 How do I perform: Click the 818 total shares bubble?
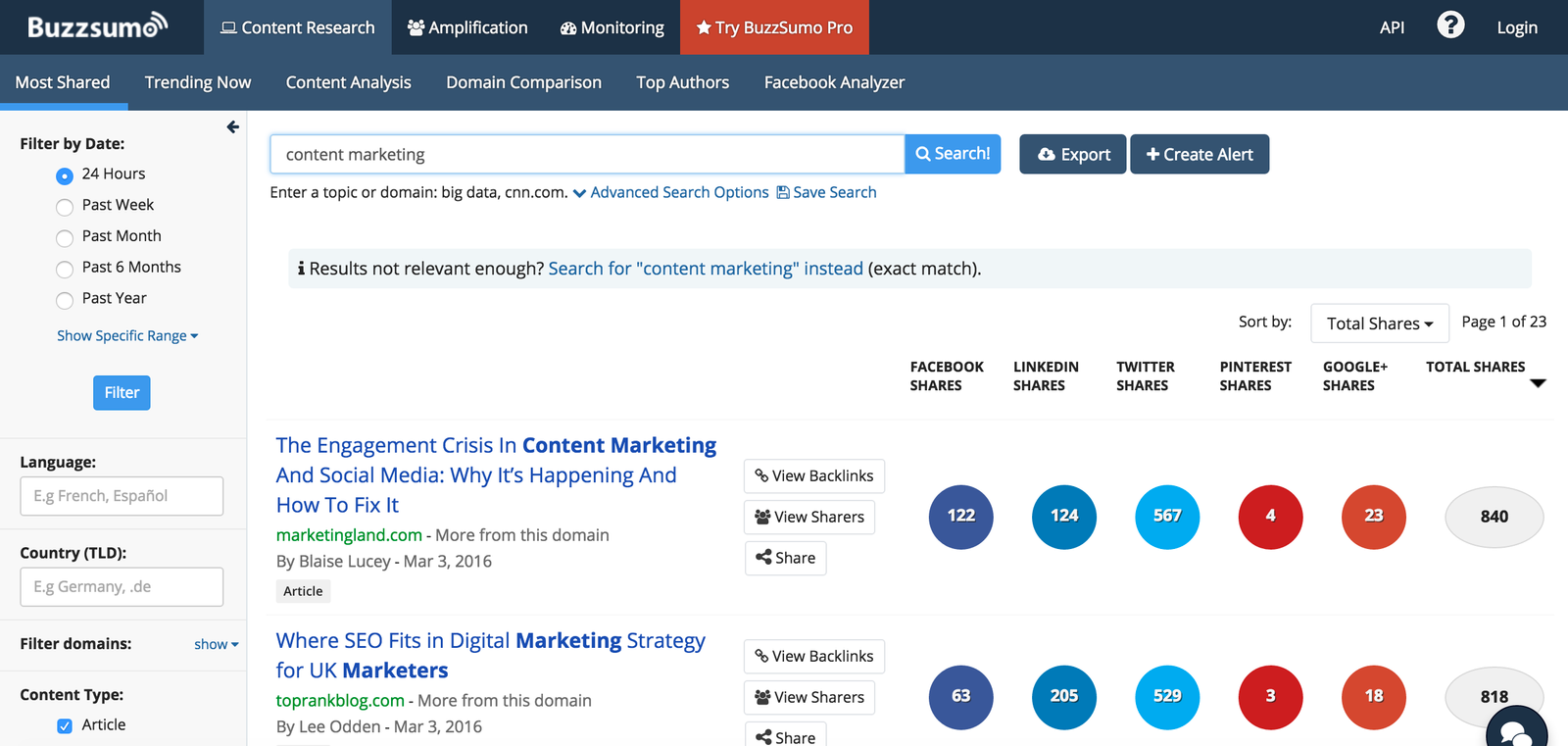coord(1494,697)
